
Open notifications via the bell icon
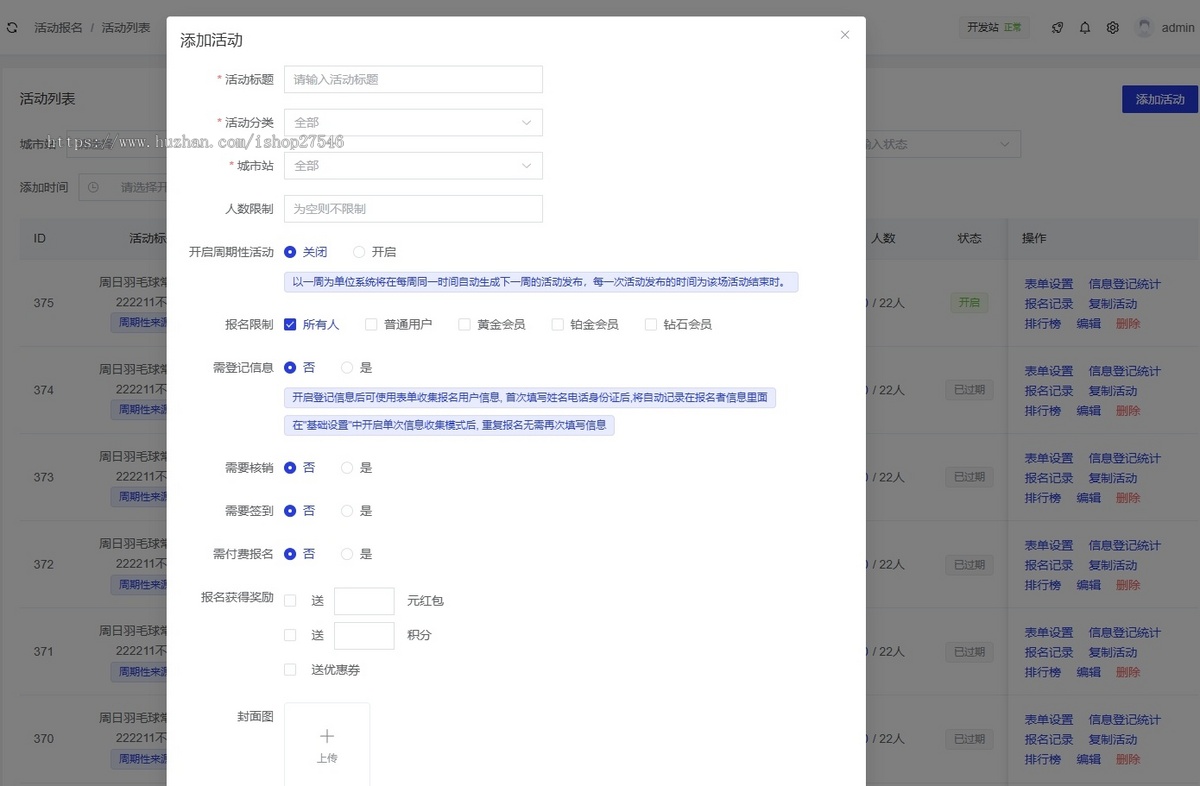point(1085,27)
